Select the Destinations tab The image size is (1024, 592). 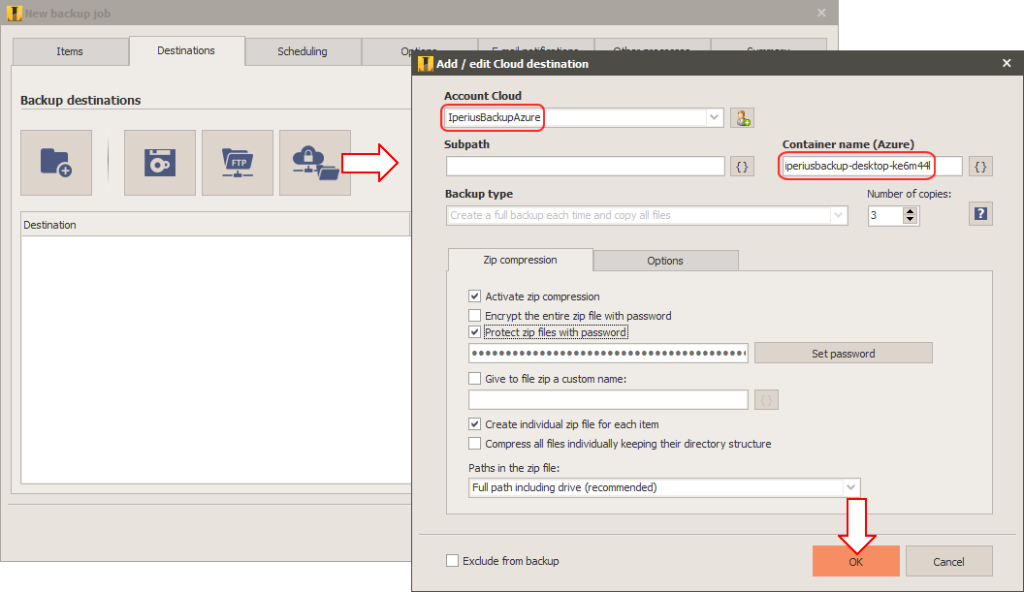186,51
